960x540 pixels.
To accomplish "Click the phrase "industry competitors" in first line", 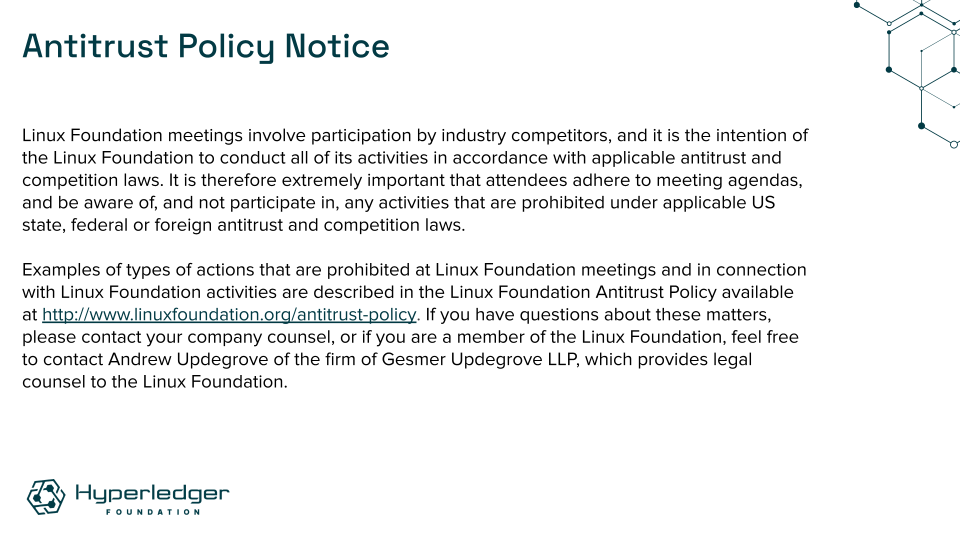I will pyautogui.click(x=525, y=135).
